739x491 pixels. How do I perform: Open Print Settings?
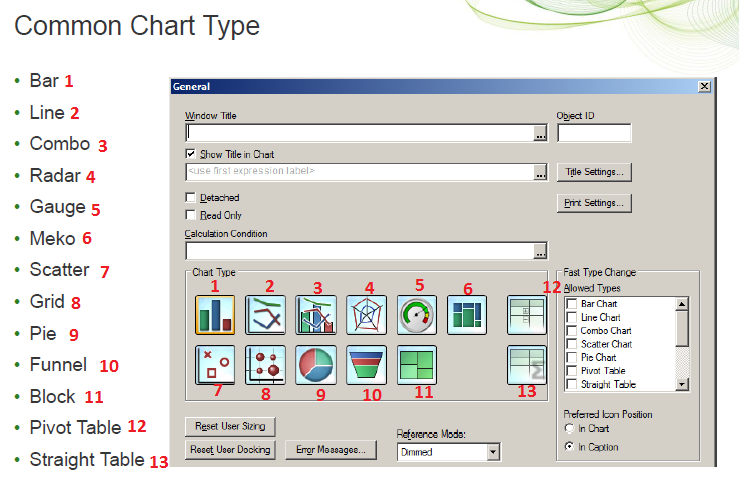point(594,203)
